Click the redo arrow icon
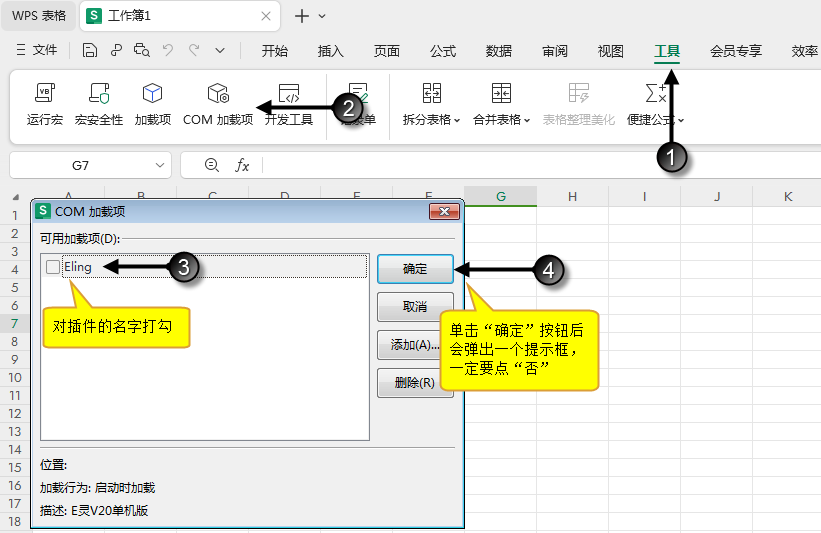 coord(194,50)
